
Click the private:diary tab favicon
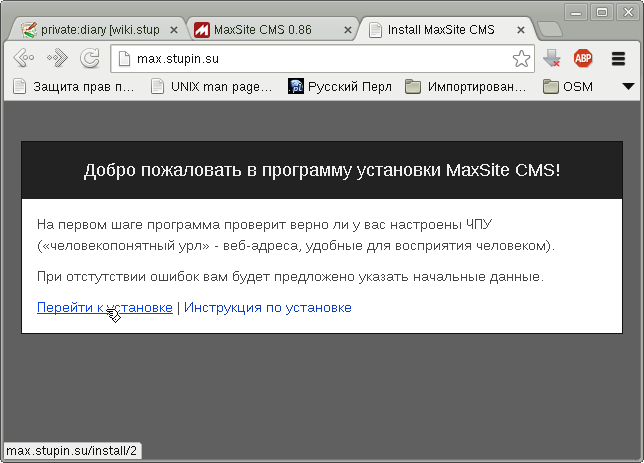[29, 30]
